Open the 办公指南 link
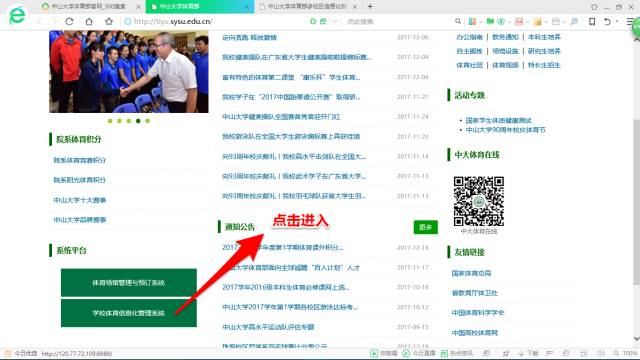 (469, 37)
